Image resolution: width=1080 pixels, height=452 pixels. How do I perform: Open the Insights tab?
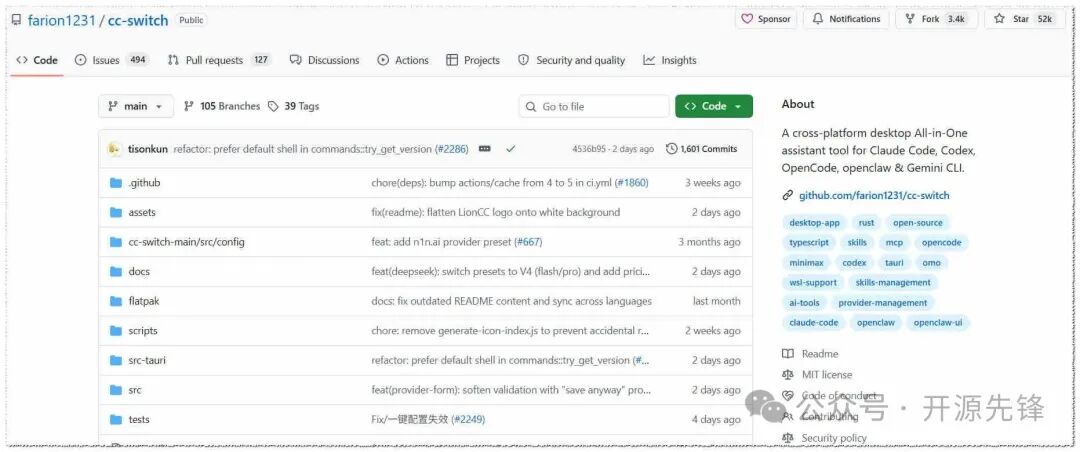pyautogui.click(x=669, y=60)
